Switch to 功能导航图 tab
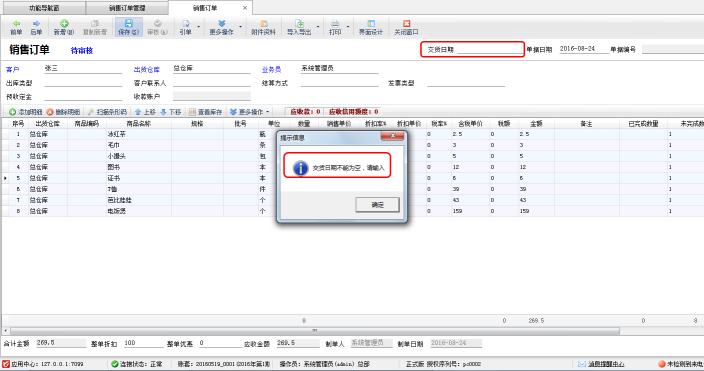This screenshot has height=371, width=704. (44, 8)
